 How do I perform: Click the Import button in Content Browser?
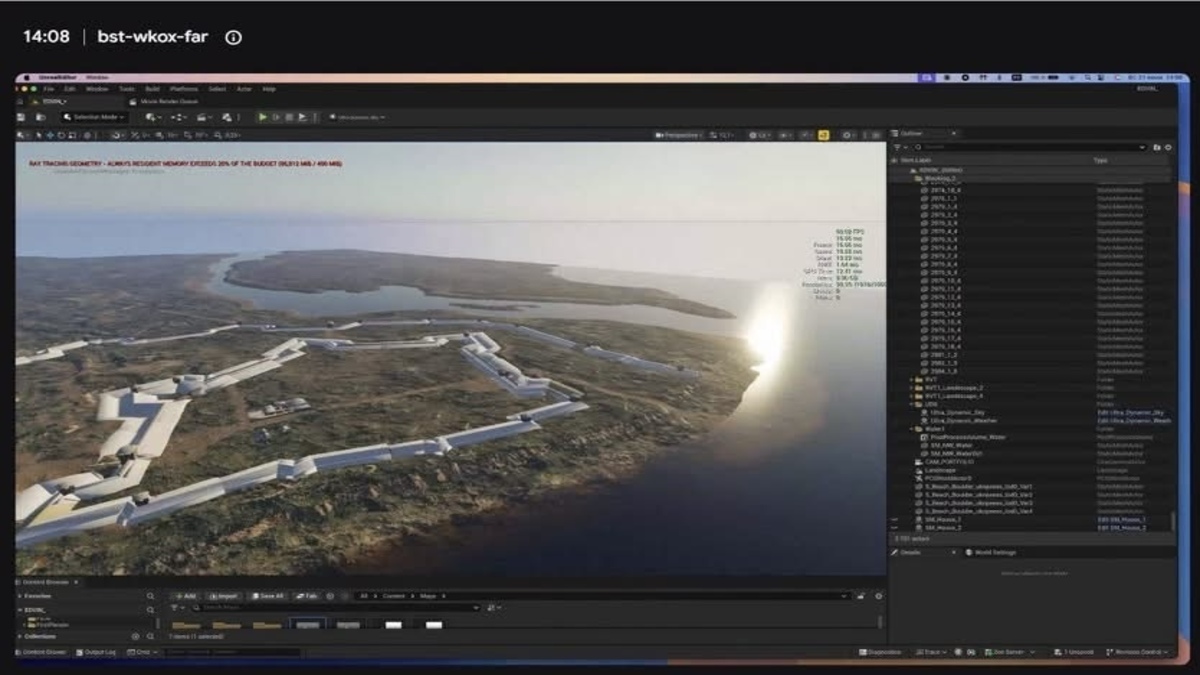[223, 596]
